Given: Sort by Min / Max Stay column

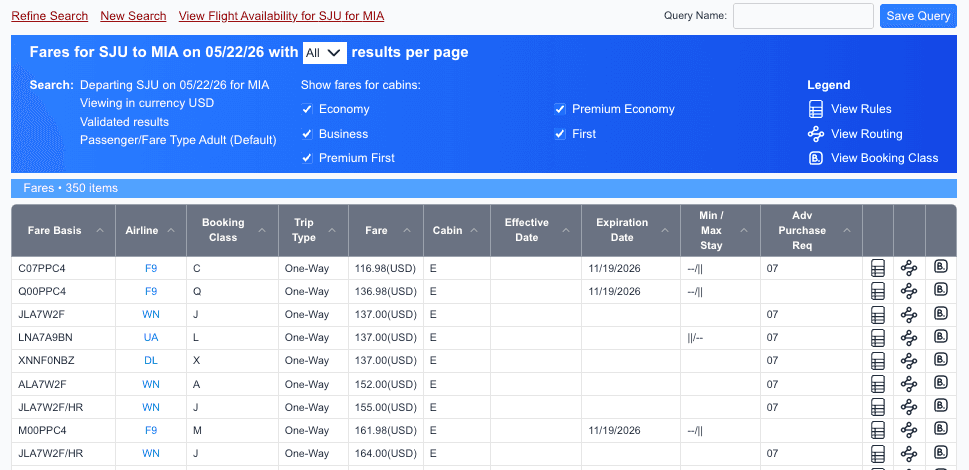Looking at the screenshot, I should point(721,230).
